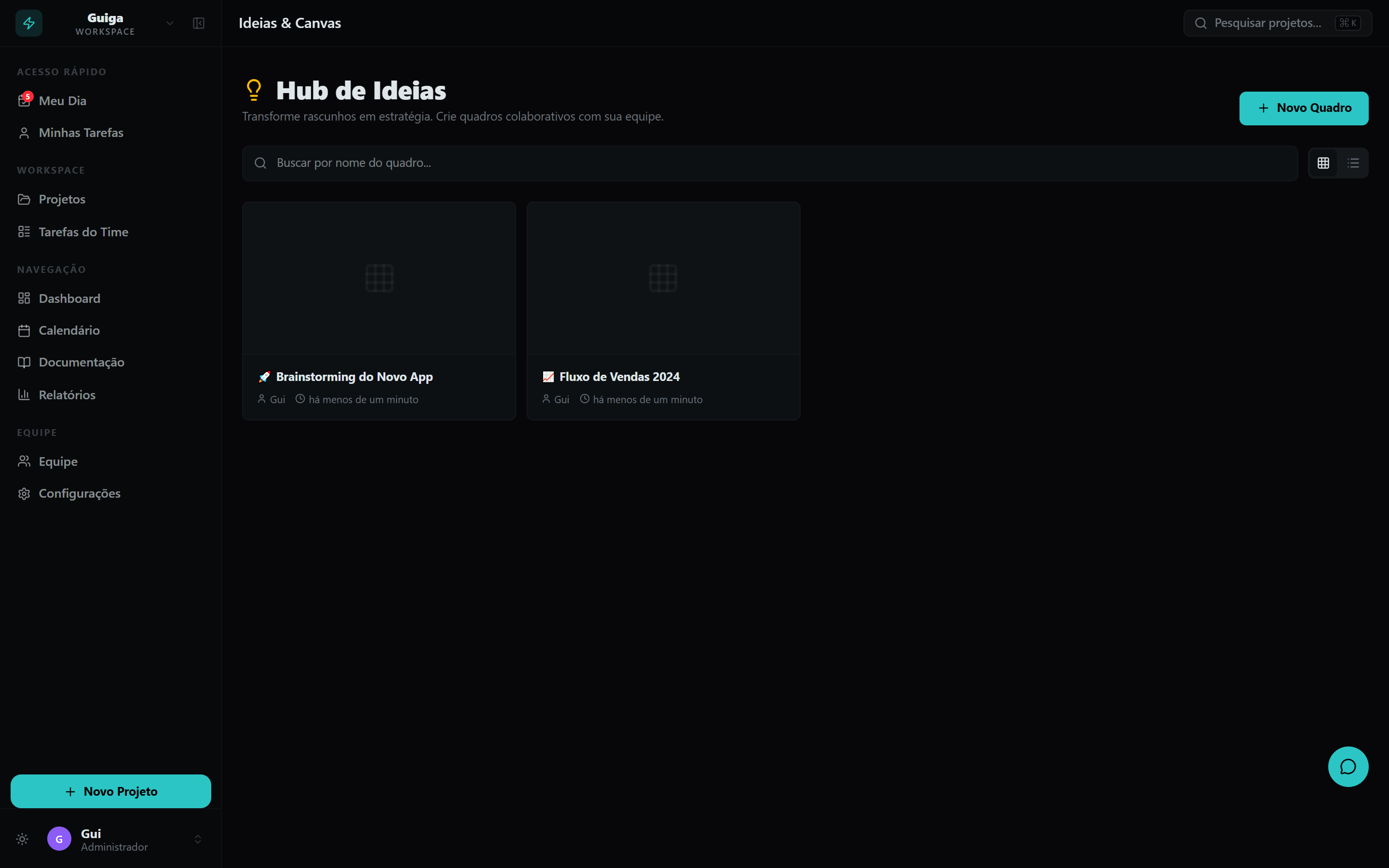Click the lightbulb icon beside Hub de Ideias
Screen dimensions: 1389x868
point(254,90)
